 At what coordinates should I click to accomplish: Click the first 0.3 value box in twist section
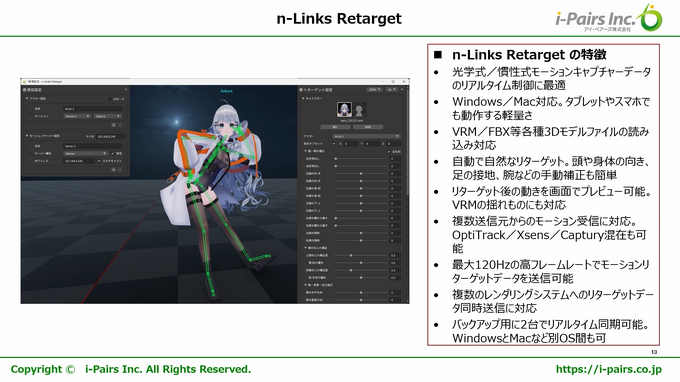[x=395, y=255]
